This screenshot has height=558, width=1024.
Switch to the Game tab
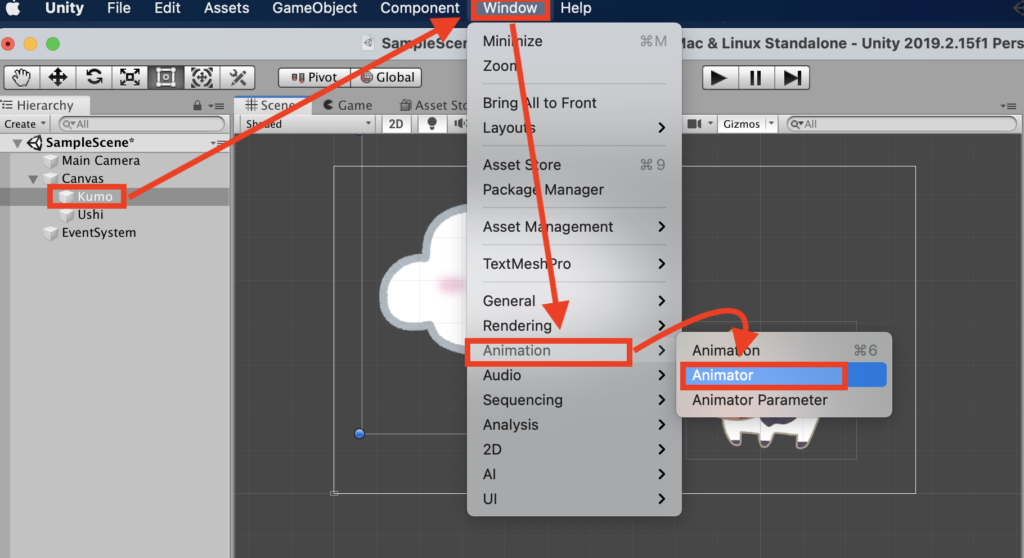(x=347, y=105)
